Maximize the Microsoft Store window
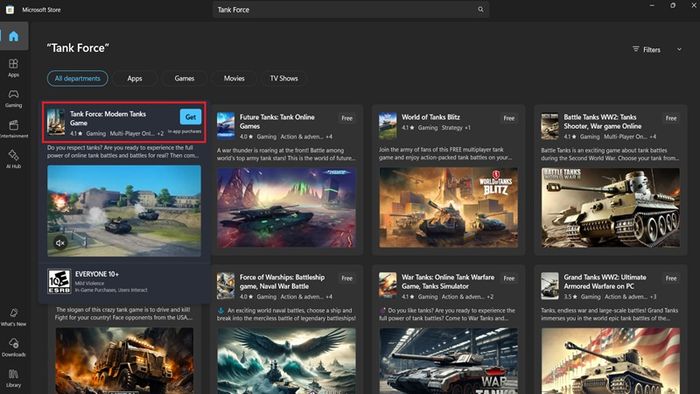The image size is (700, 394). pos(673,5)
